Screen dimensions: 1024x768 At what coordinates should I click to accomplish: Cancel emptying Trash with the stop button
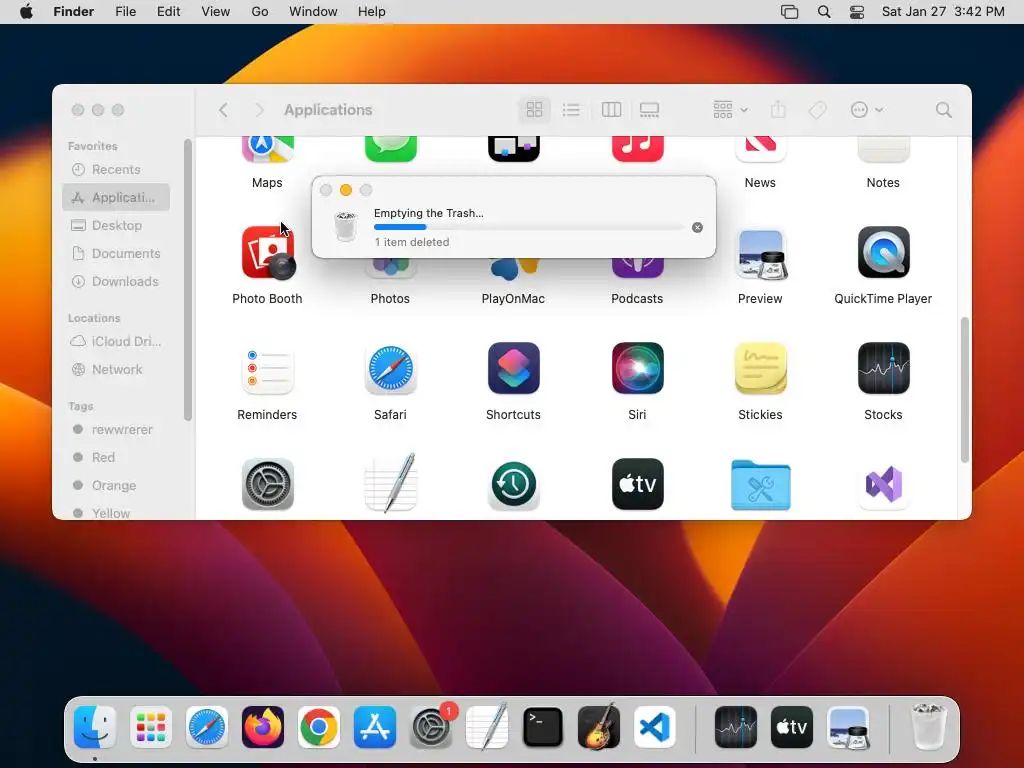pos(697,227)
